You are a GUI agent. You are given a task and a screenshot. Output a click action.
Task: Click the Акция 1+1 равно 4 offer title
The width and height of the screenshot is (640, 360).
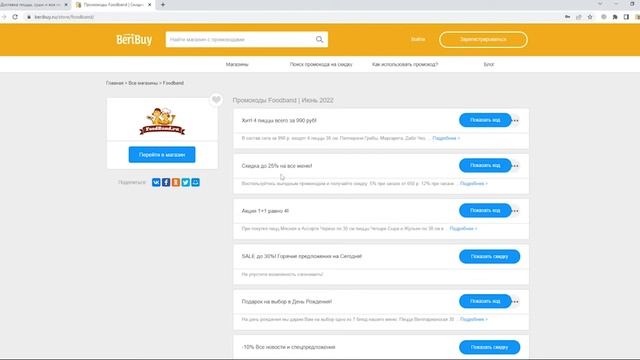[265, 211]
